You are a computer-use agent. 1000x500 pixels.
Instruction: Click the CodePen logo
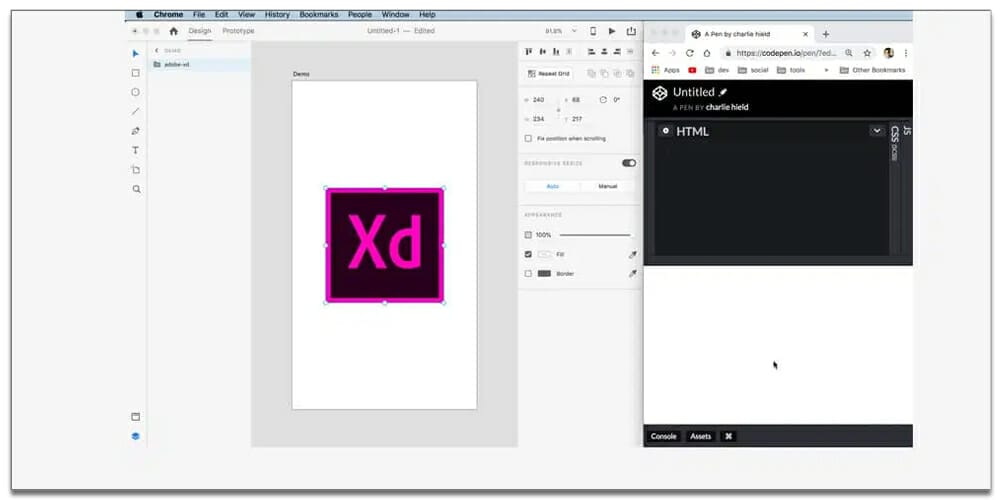pyautogui.click(x=659, y=93)
